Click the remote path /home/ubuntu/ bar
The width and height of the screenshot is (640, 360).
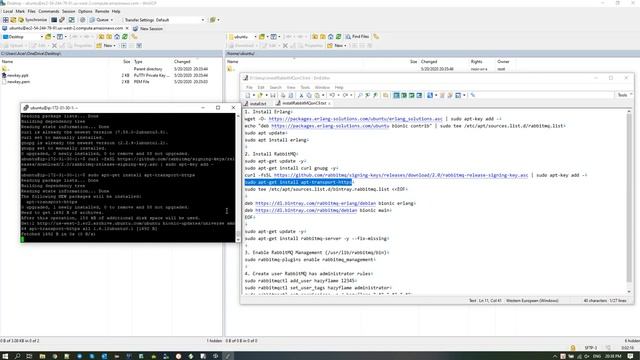[433, 53]
